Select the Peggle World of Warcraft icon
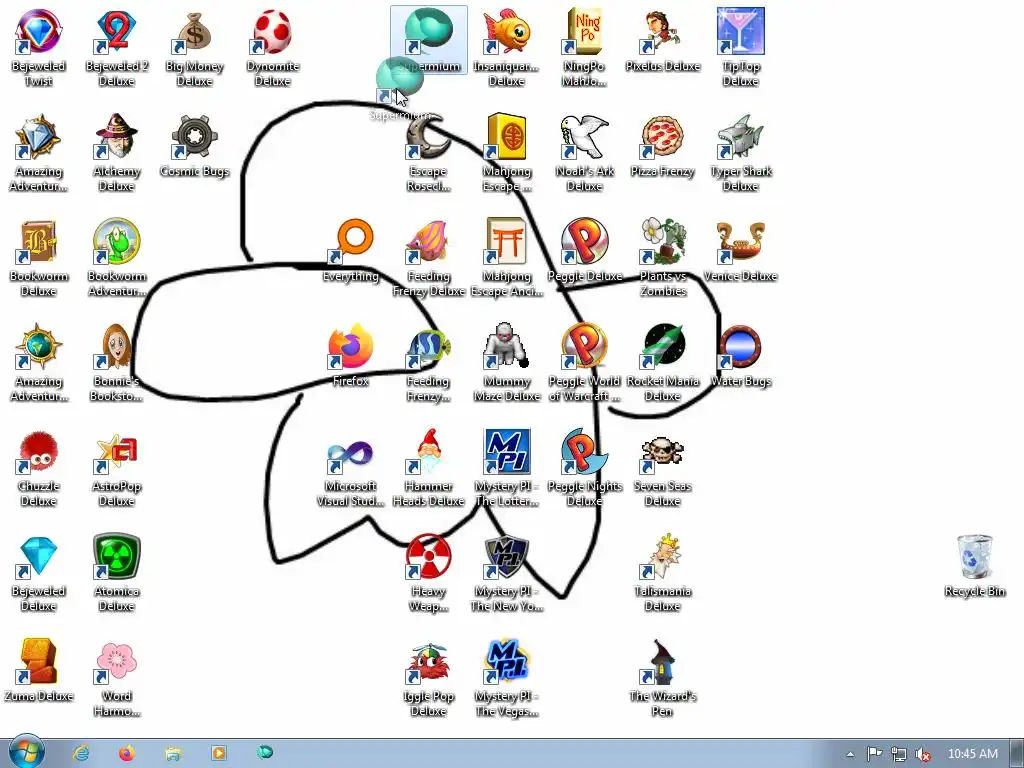 [584, 362]
